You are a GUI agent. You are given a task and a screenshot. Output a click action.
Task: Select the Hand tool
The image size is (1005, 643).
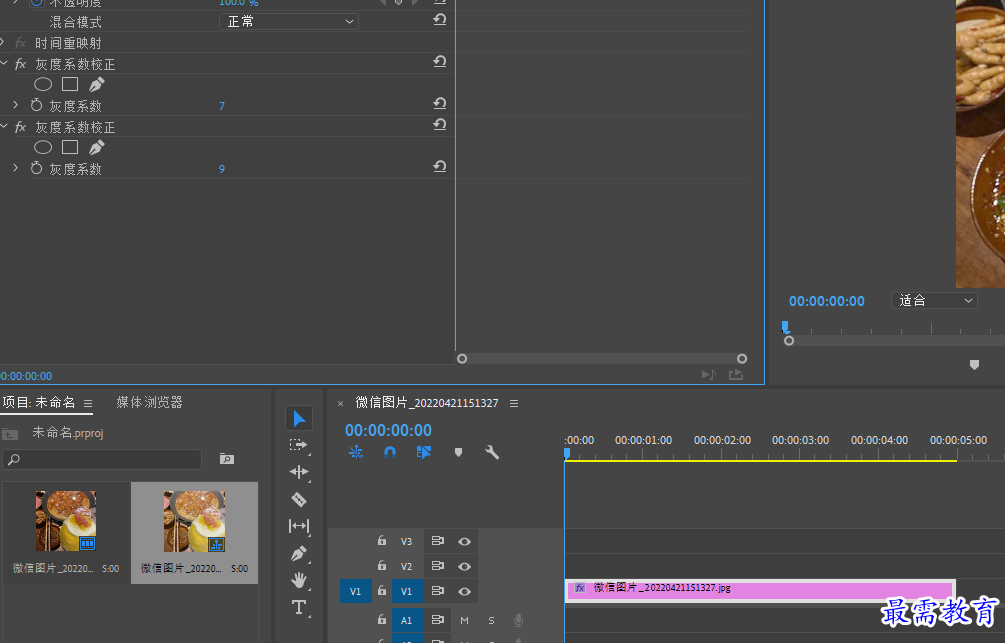299,580
